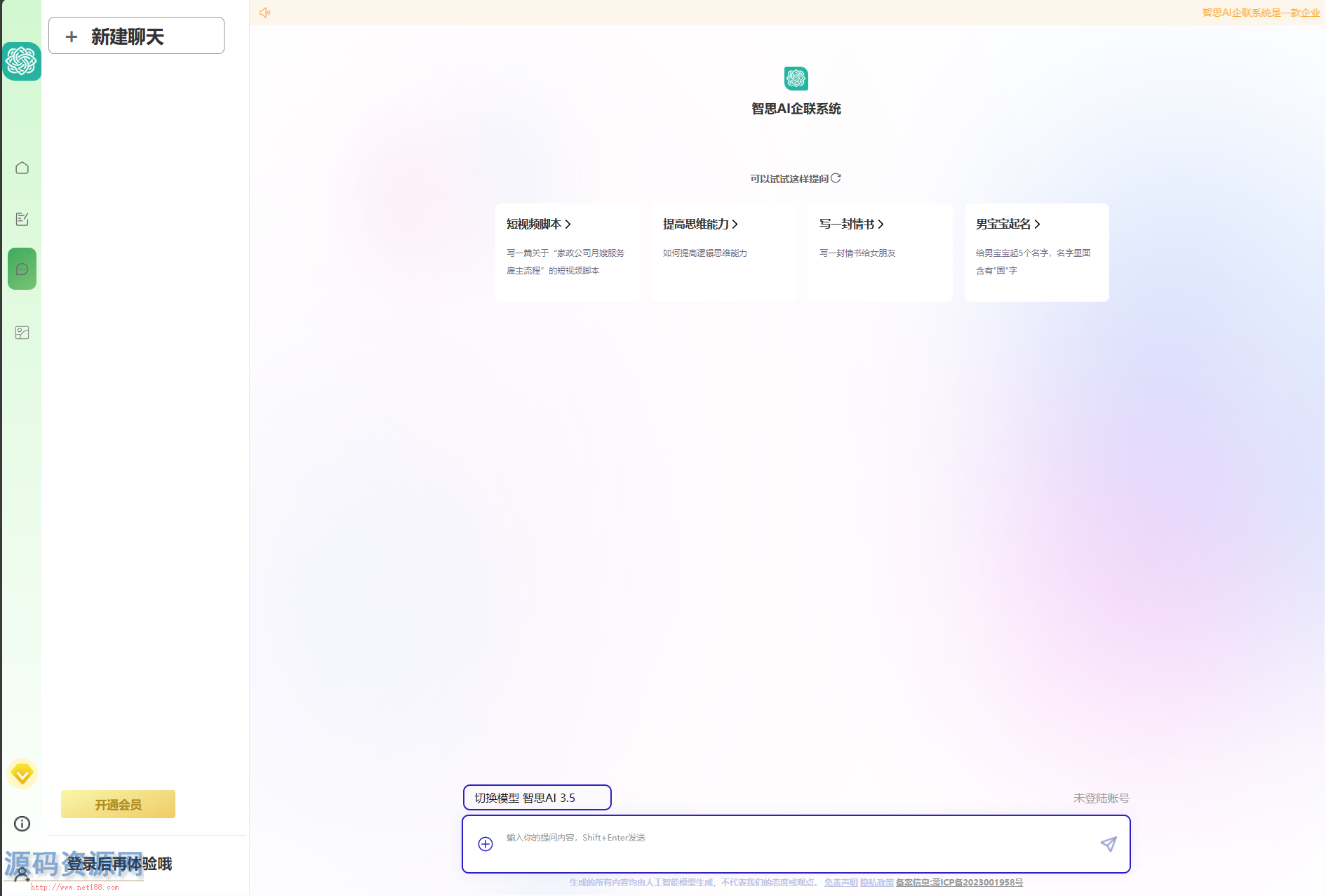Viewport: 1326px width, 896px height.
Task: Open the image drawing icon in the sidebar
Action: pyautogui.click(x=22, y=333)
